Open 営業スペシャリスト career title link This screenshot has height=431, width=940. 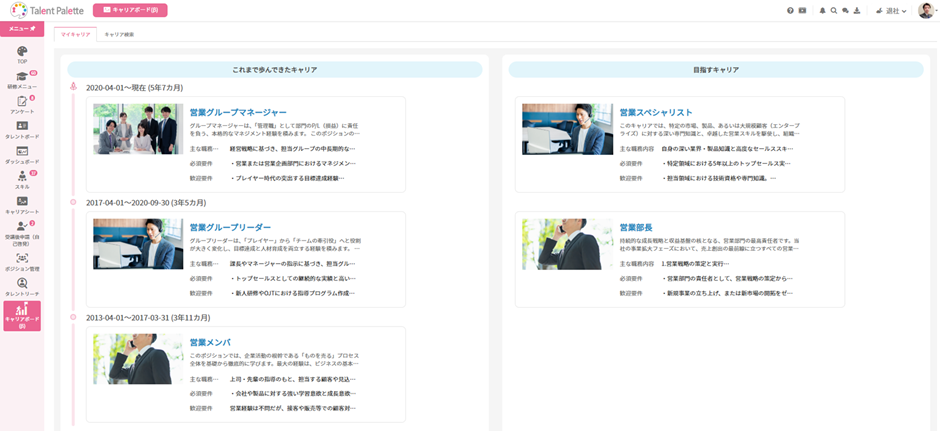click(x=656, y=113)
